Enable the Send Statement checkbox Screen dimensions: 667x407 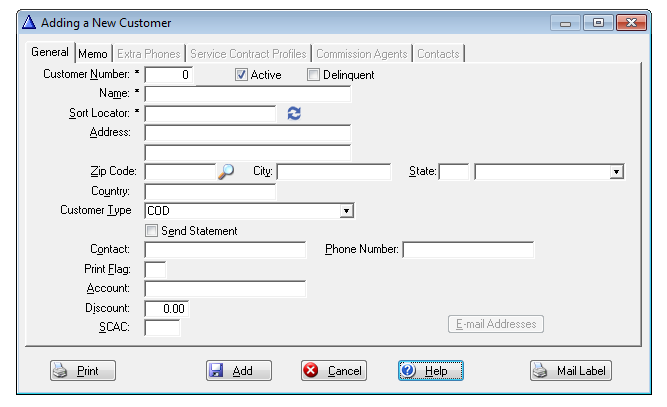click(151, 231)
